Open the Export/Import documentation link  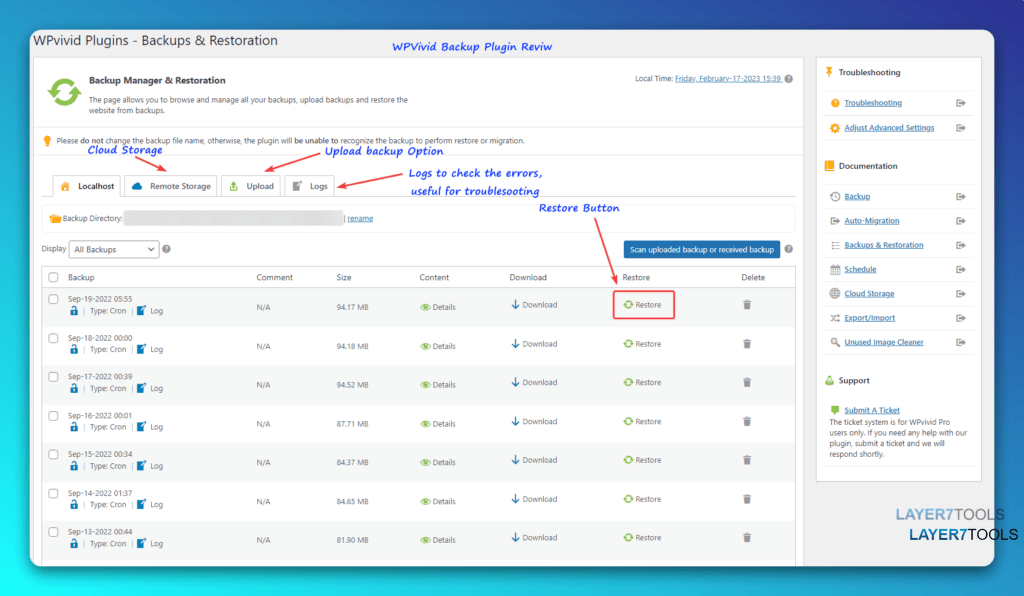point(869,318)
